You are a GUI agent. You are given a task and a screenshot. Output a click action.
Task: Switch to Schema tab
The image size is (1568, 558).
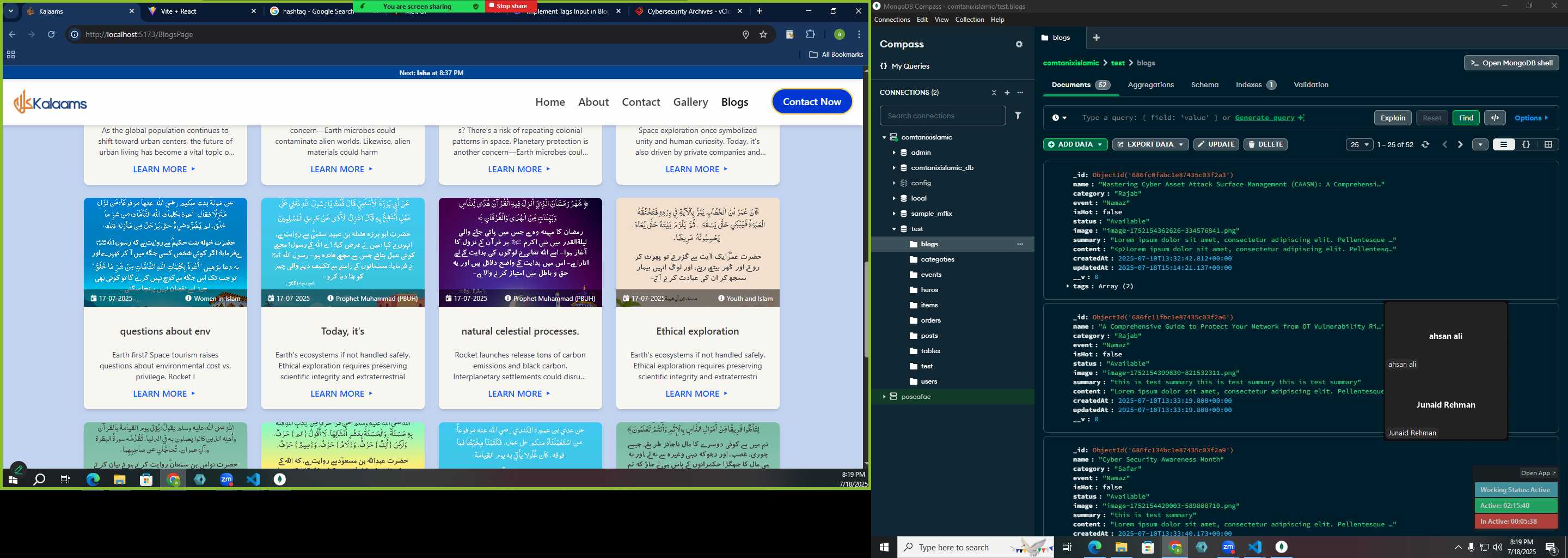[x=1205, y=84]
